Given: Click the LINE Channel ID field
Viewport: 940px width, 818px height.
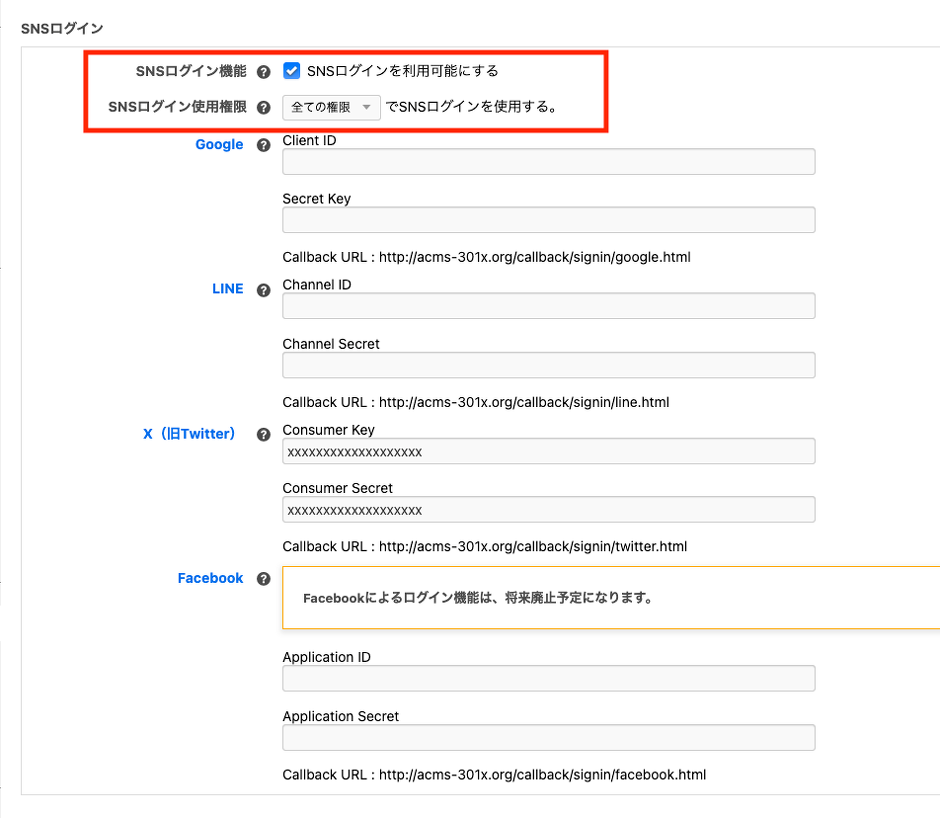Looking at the screenshot, I should point(548,306).
